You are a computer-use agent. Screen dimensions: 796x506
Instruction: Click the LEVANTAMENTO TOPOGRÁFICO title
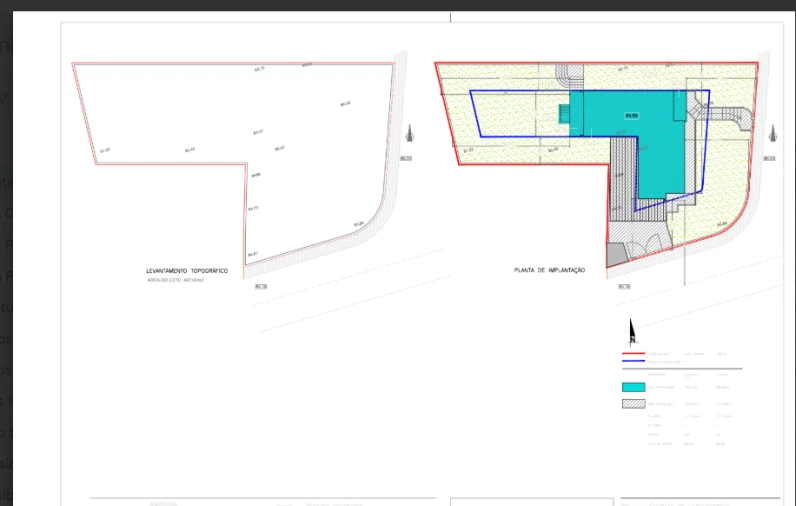tap(188, 271)
